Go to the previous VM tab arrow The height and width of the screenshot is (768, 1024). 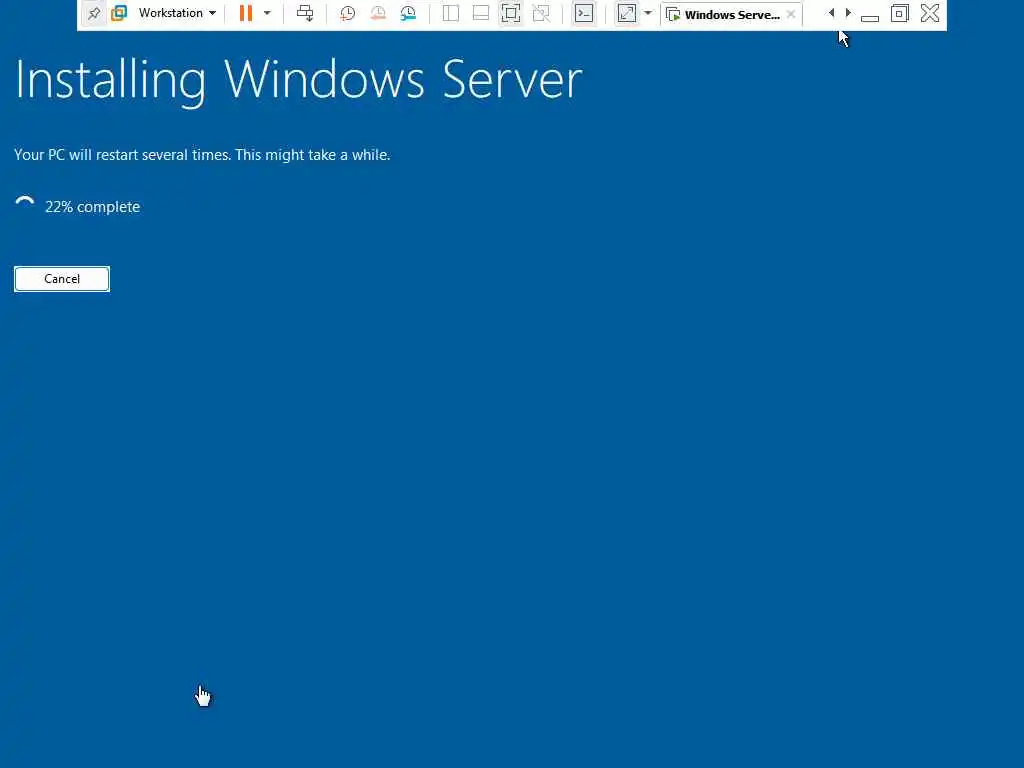tap(831, 13)
